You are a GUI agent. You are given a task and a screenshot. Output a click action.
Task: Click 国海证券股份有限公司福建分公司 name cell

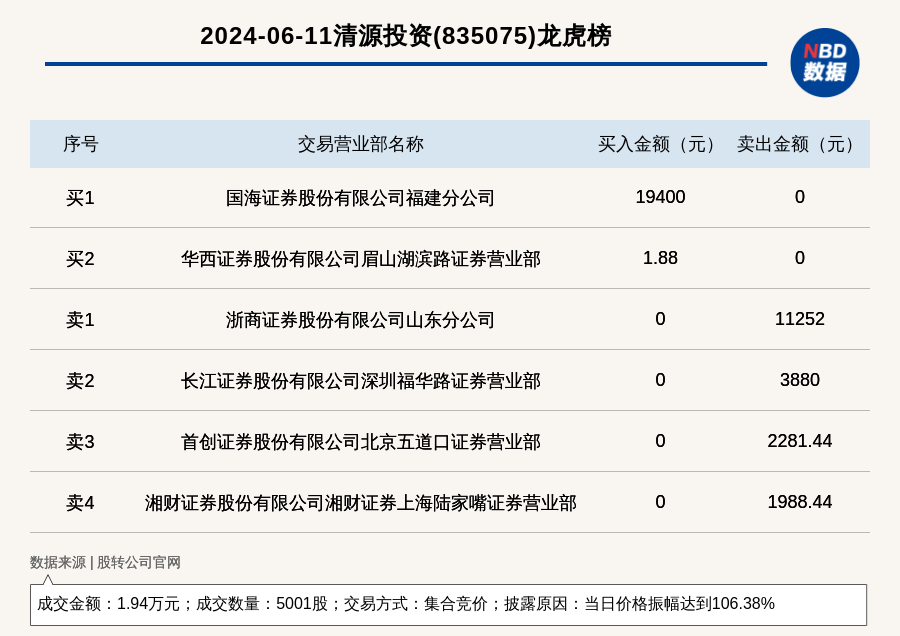(360, 198)
